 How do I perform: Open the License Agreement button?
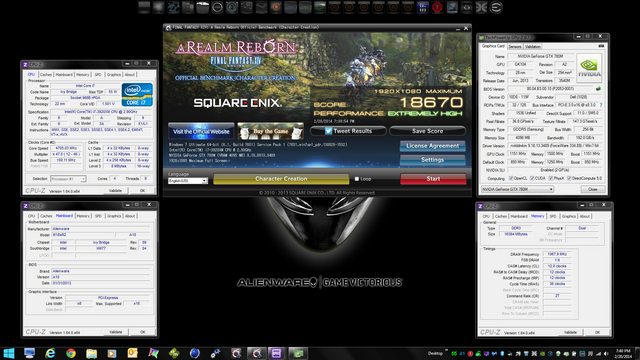coord(433,146)
